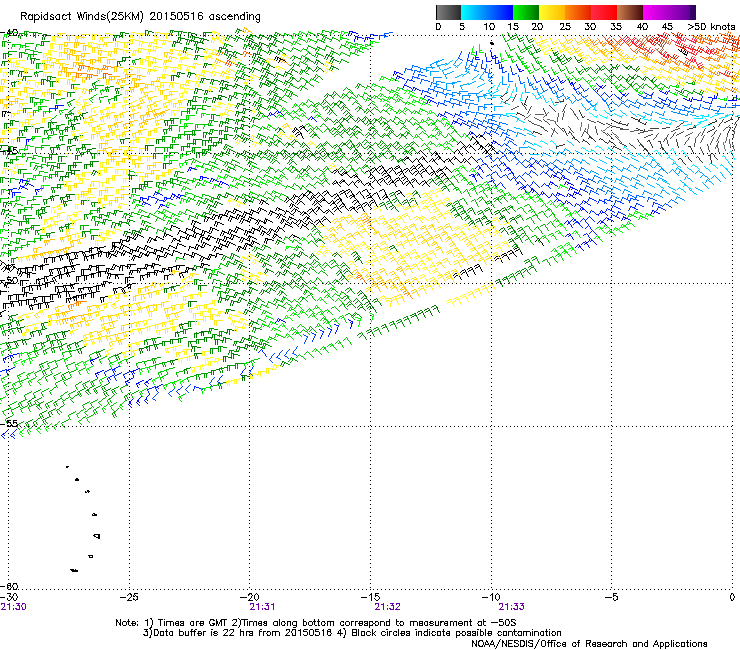Click the orange 25-30 knots legend band
Screen dimensions: 740x650
pos(578,12)
